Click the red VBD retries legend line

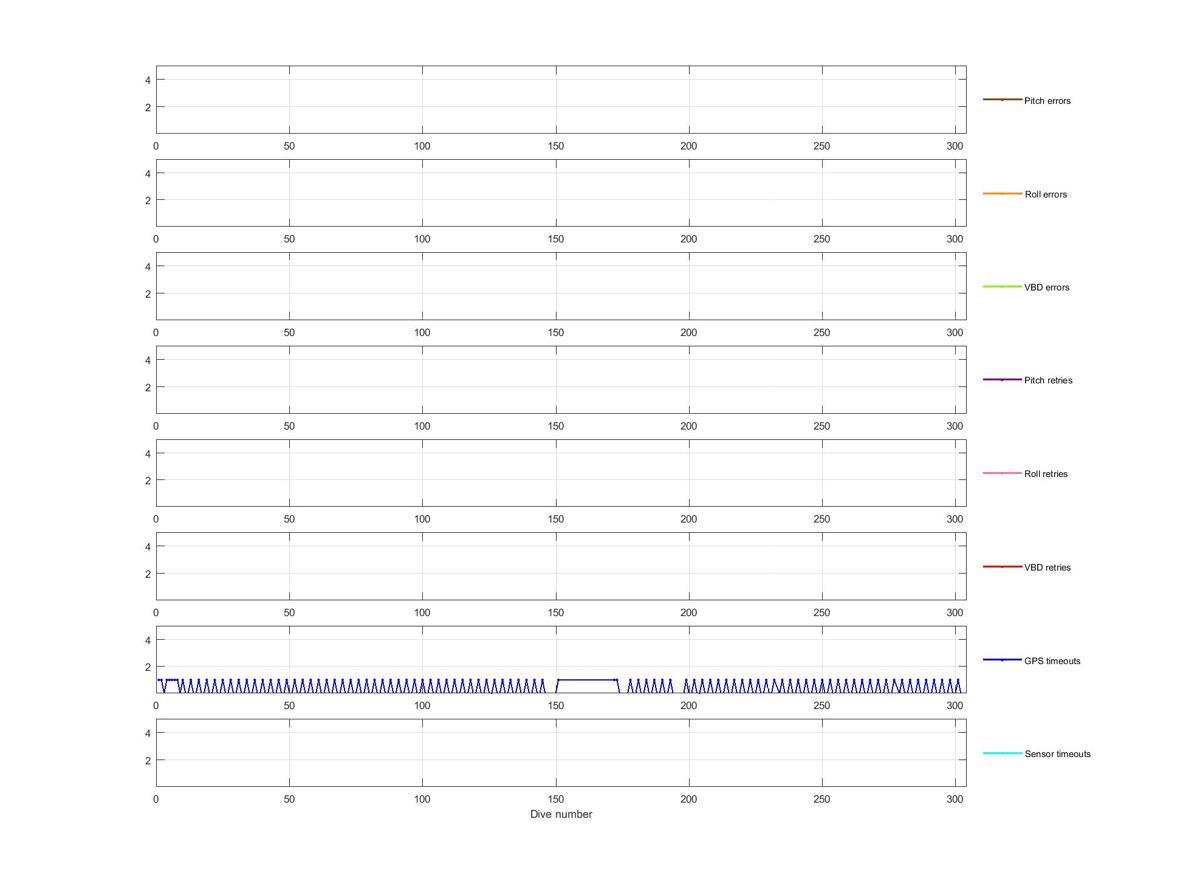click(1002, 566)
